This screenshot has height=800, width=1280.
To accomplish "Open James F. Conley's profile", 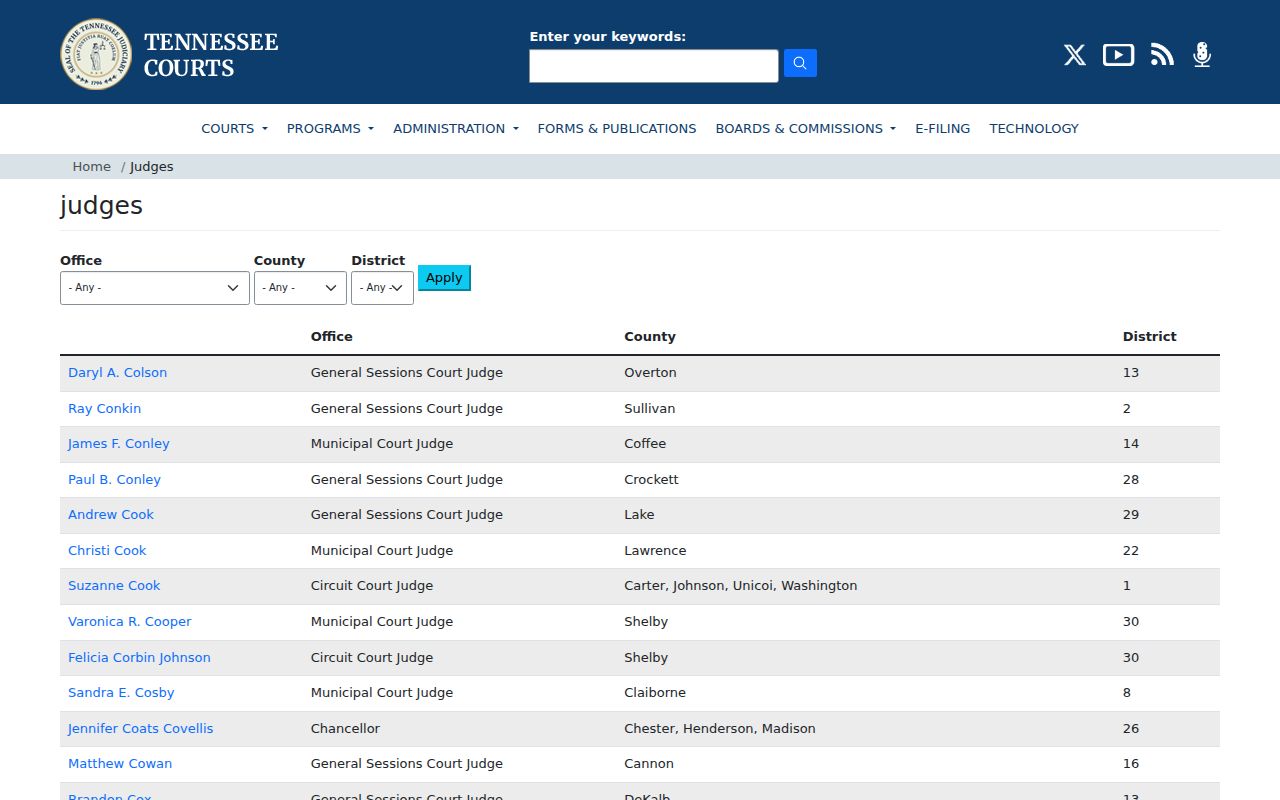I will click(119, 443).
